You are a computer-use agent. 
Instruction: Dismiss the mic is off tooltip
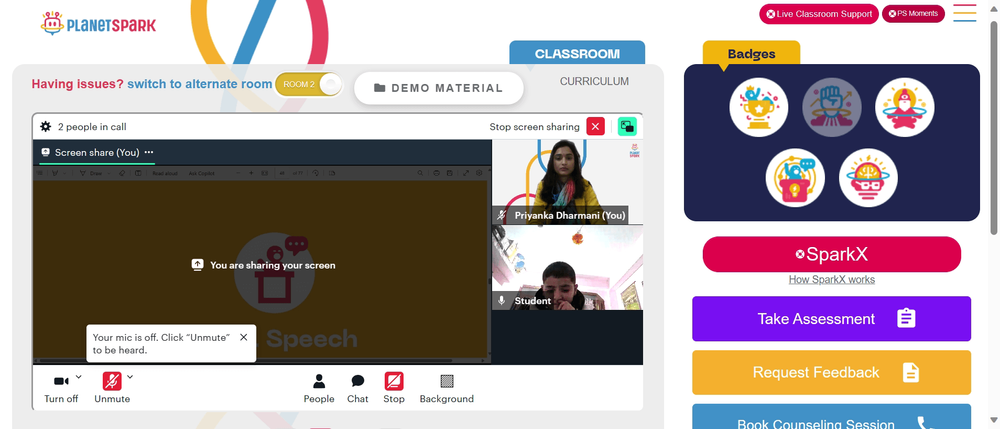tap(244, 337)
